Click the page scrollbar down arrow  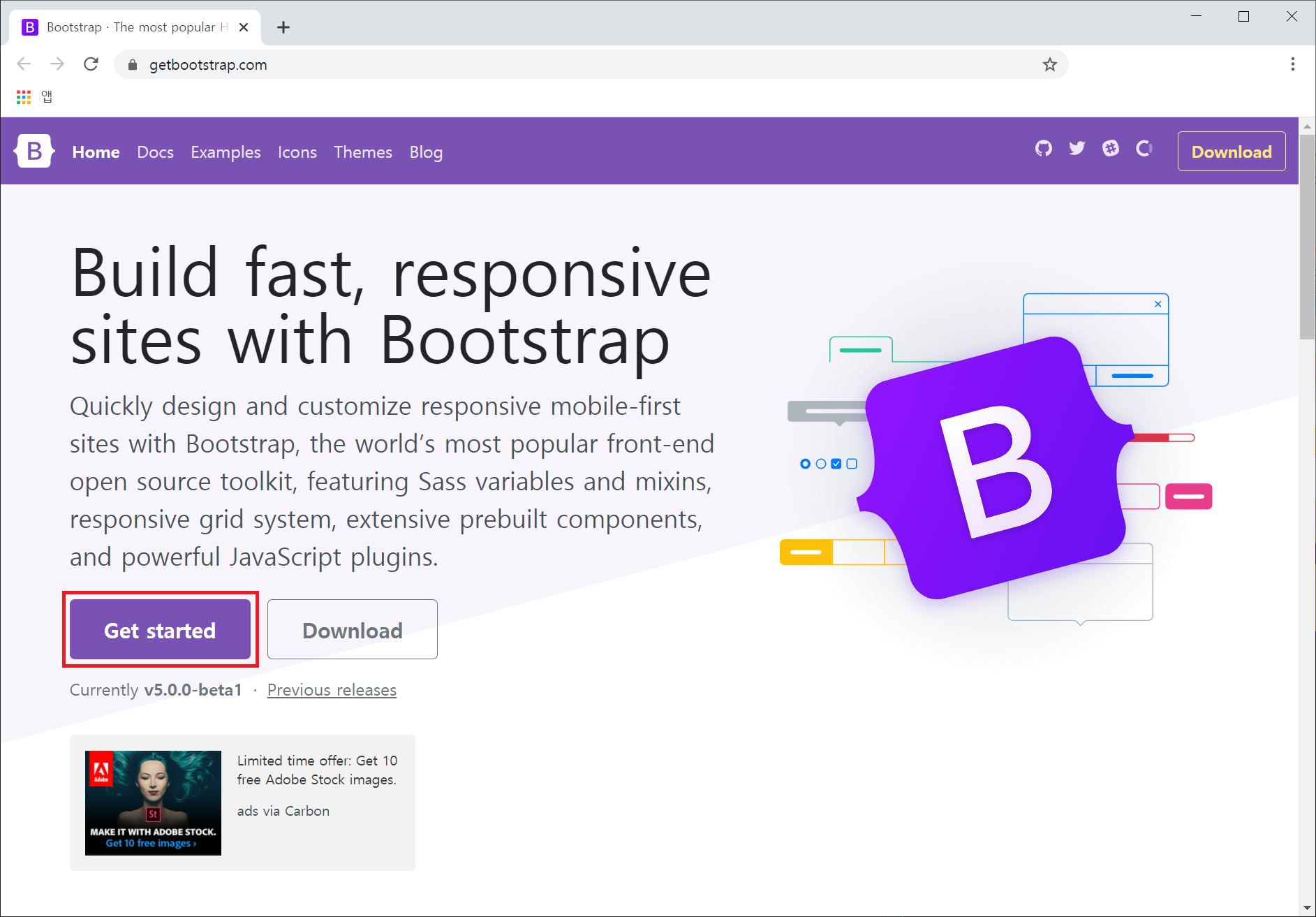coord(1307,908)
